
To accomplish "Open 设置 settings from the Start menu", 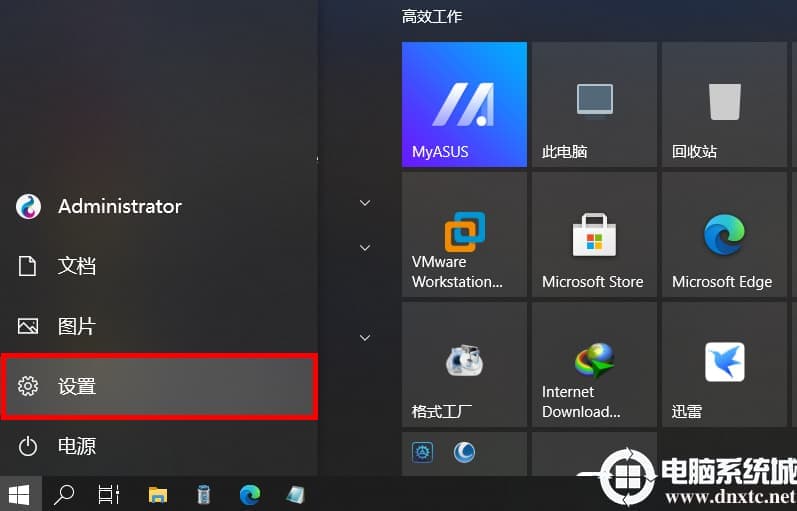I will pos(159,386).
